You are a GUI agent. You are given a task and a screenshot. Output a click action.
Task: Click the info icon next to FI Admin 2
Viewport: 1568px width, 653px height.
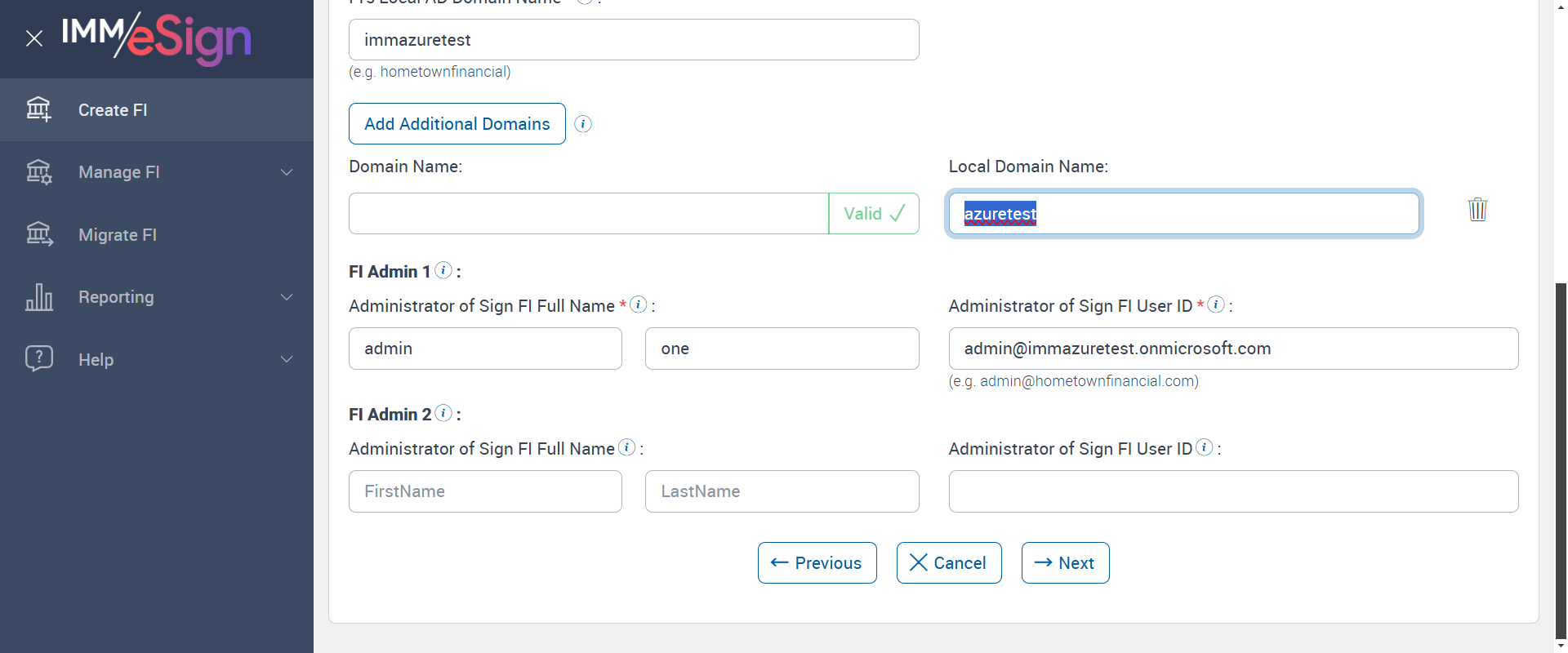tap(443, 413)
